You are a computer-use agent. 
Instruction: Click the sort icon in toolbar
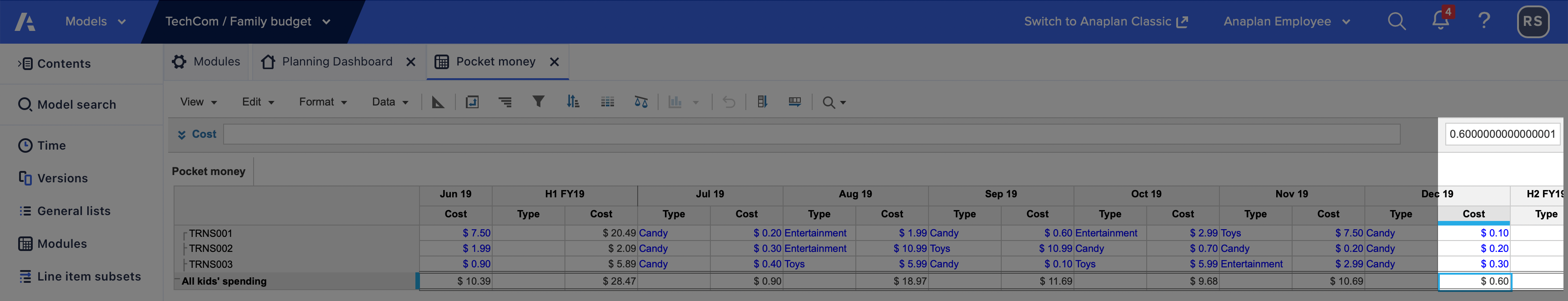[572, 102]
